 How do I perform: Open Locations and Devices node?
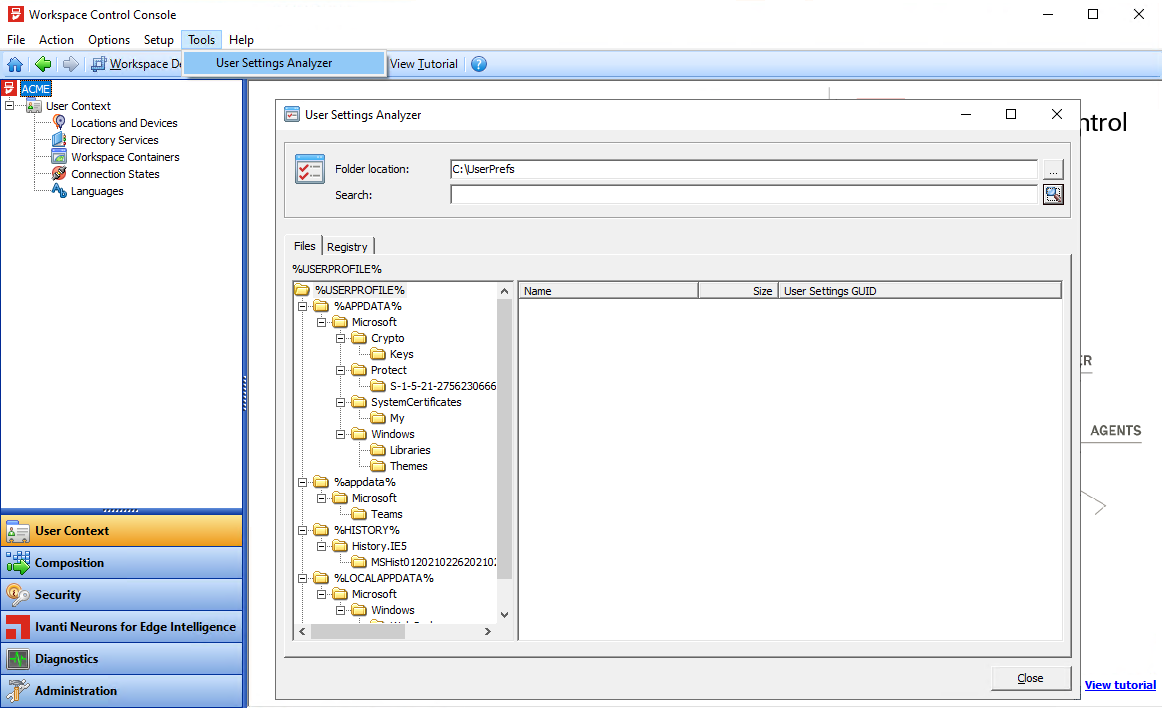pyautogui.click(x=124, y=123)
